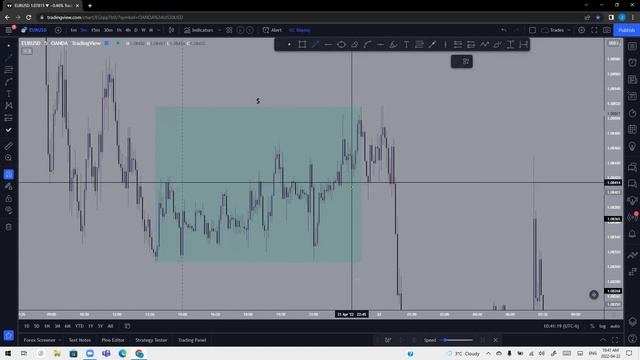Select the YTD date range

tap(79, 326)
